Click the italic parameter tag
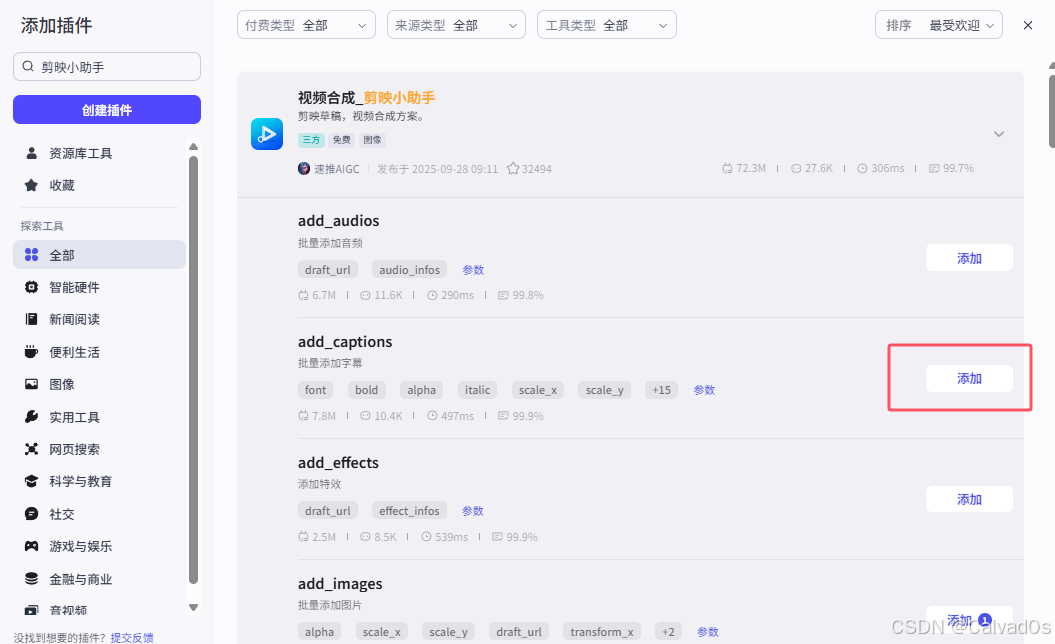The height and width of the screenshot is (644, 1055). [x=478, y=390]
